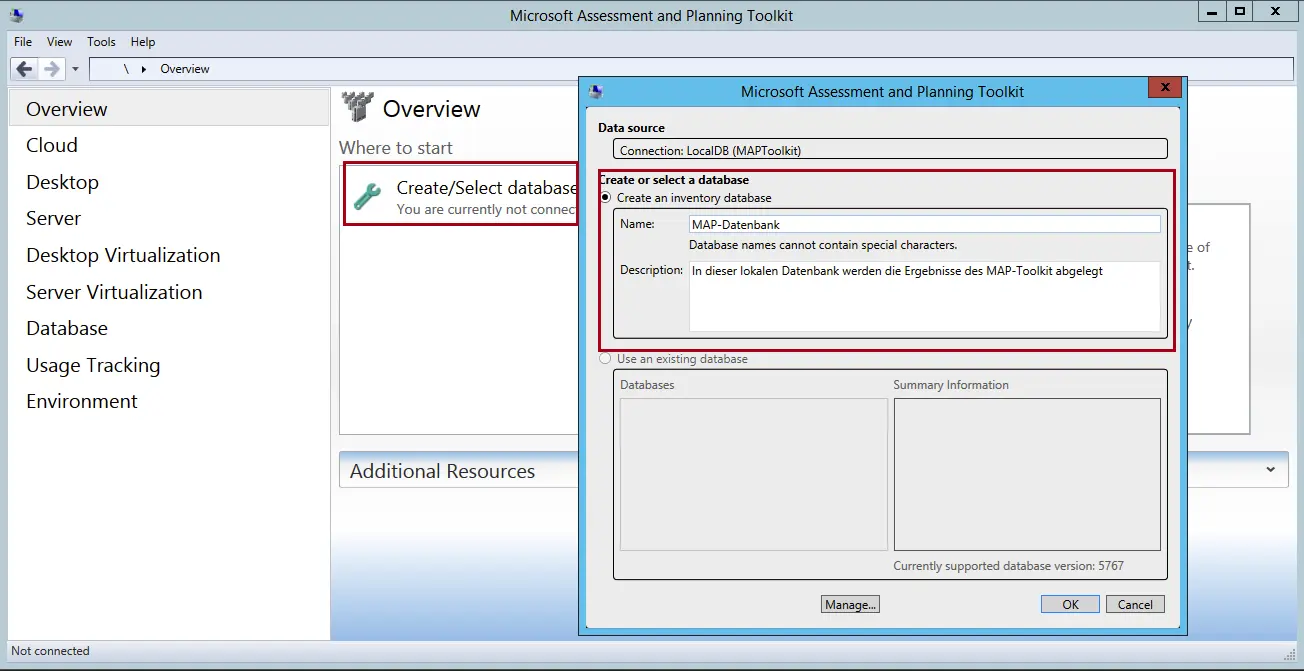Click the Name field containing MAP-Datenbank
This screenshot has height=671, width=1304.
point(925,225)
